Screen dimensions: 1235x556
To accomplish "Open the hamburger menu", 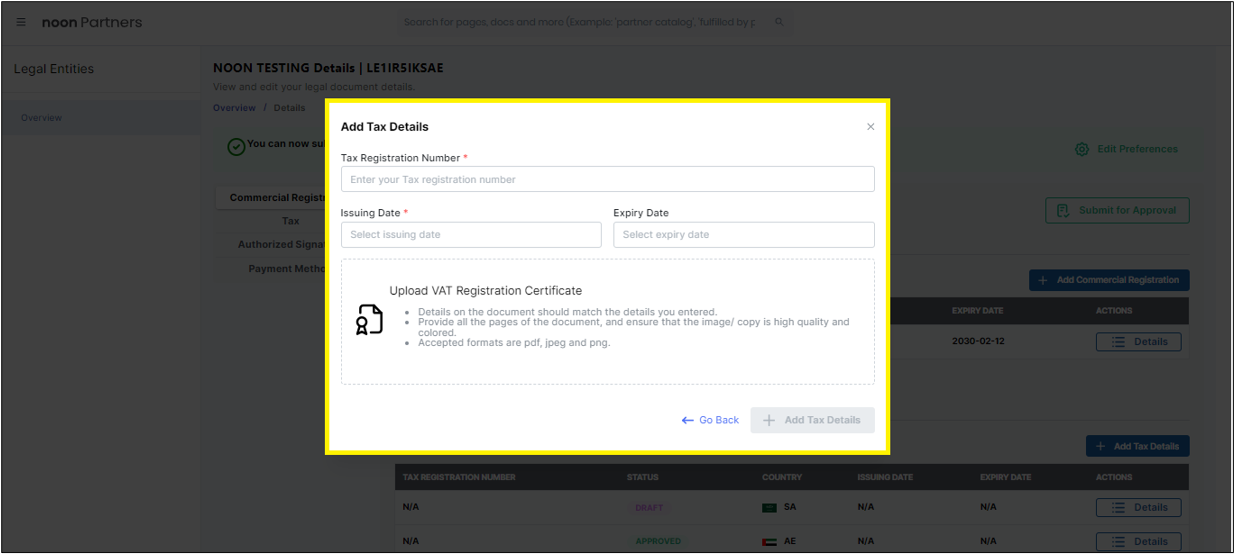I will pyautogui.click(x=21, y=22).
